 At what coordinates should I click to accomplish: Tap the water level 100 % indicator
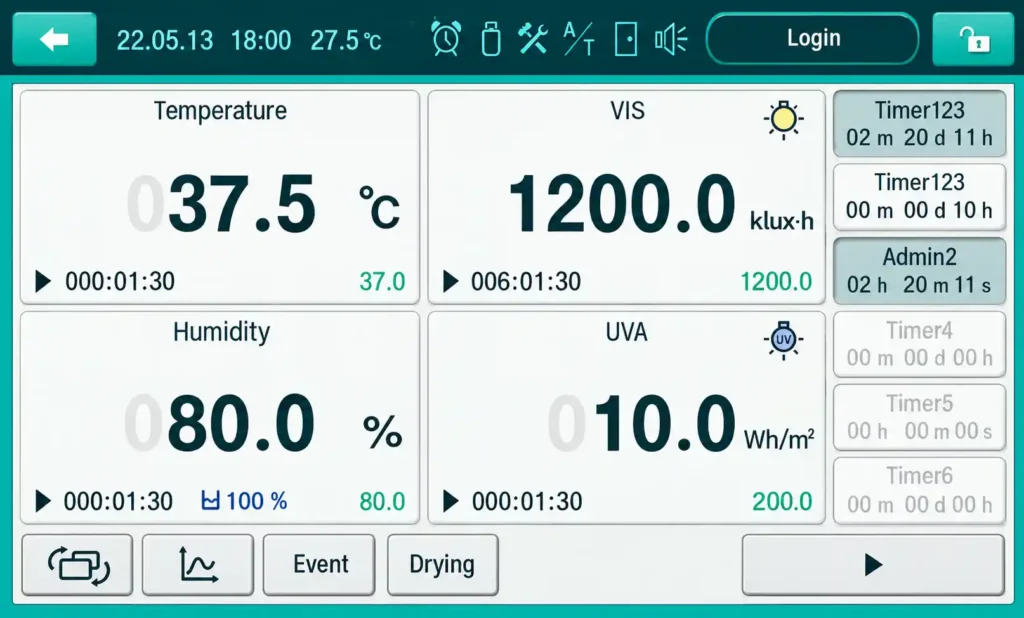click(244, 501)
